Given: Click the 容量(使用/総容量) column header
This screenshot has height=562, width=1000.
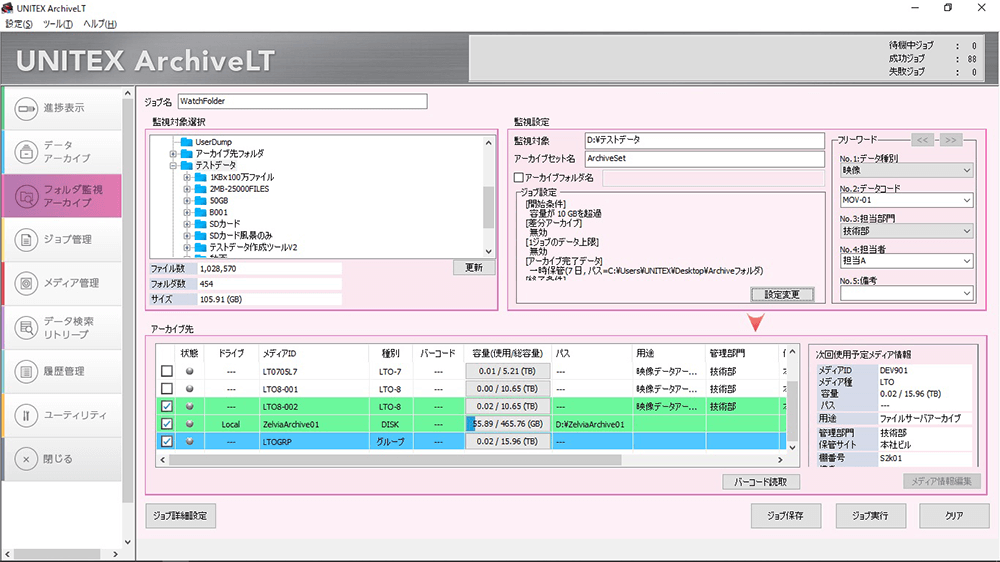Looking at the screenshot, I should [508, 353].
